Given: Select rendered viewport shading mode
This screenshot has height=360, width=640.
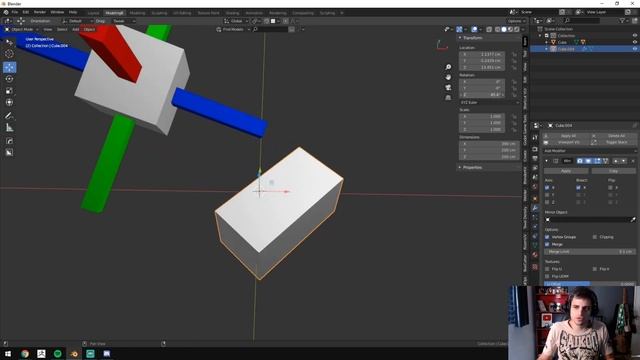Looking at the screenshot, I should click(517, 29).
